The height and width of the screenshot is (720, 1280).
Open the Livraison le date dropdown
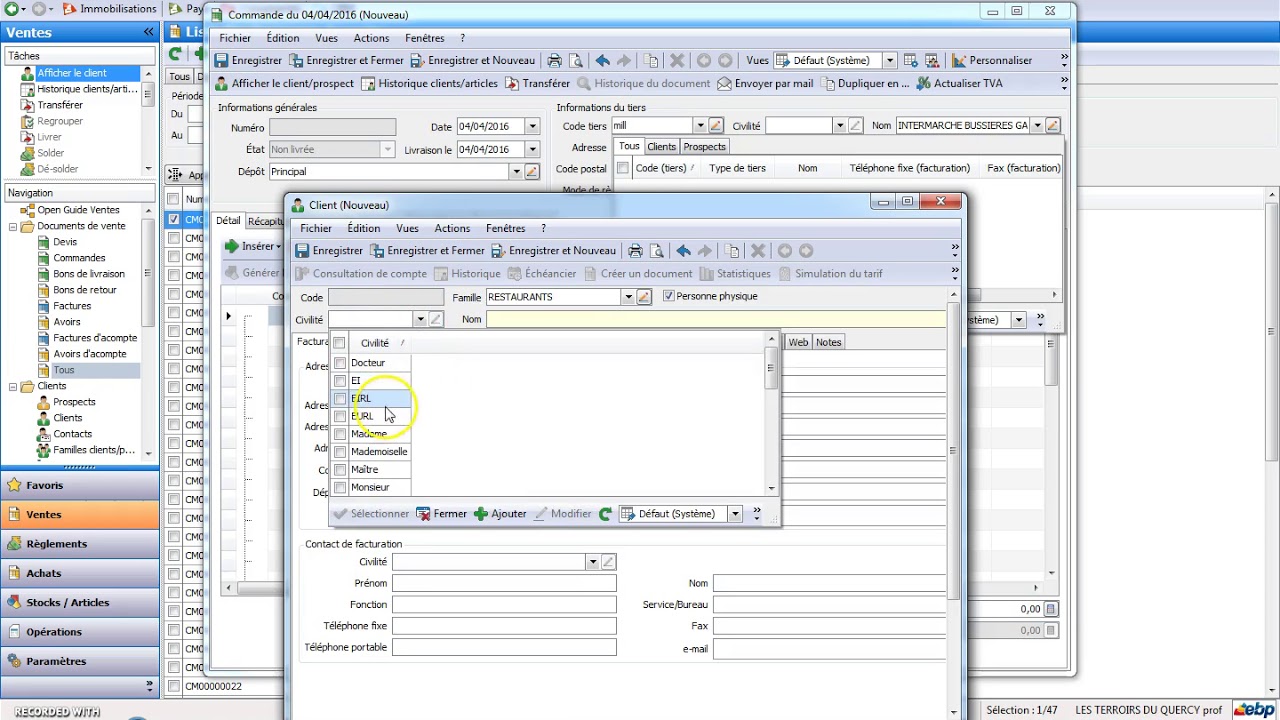(532, 150)
